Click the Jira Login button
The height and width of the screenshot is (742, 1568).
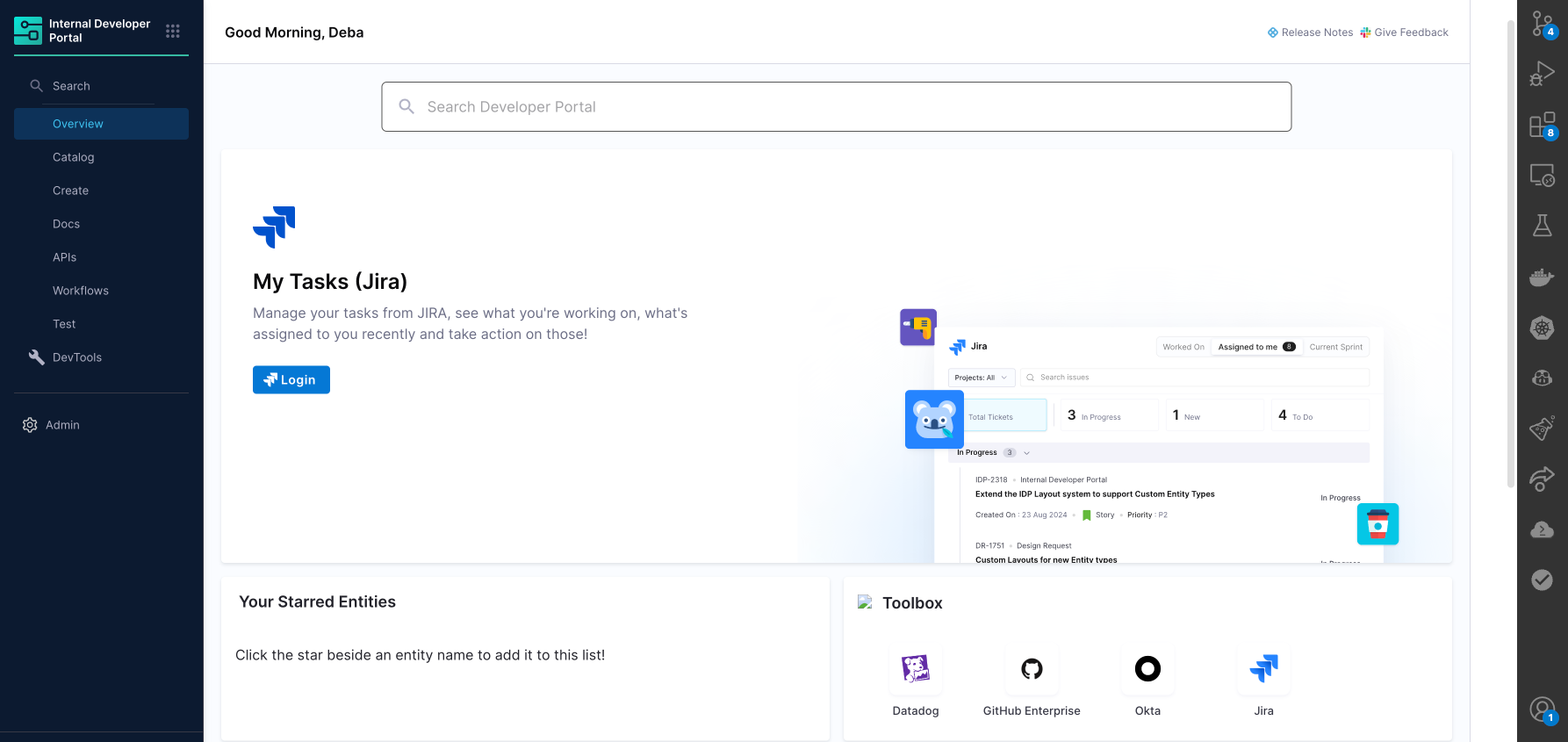(x=291, y=380)
